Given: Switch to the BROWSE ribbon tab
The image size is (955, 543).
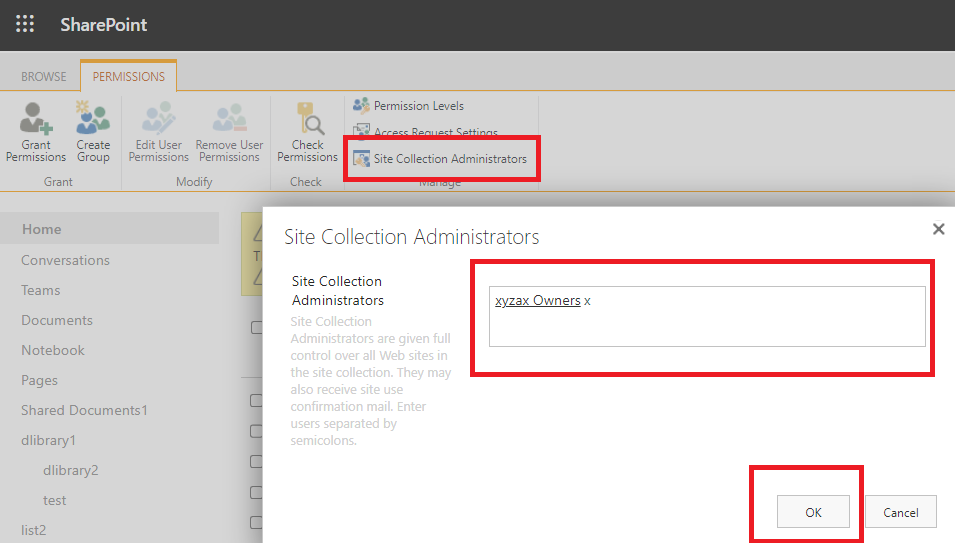Looking at the screenshot, I should [44, 77].
